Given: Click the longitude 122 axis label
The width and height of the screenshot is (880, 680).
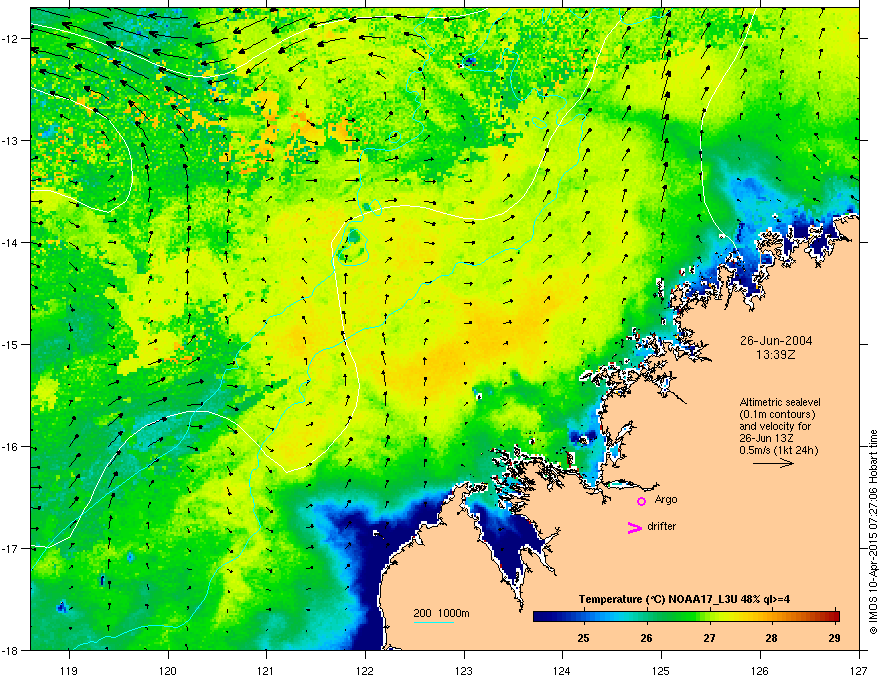Looking at the screenshot, I should pyautogui.click(x=365, y=670).
